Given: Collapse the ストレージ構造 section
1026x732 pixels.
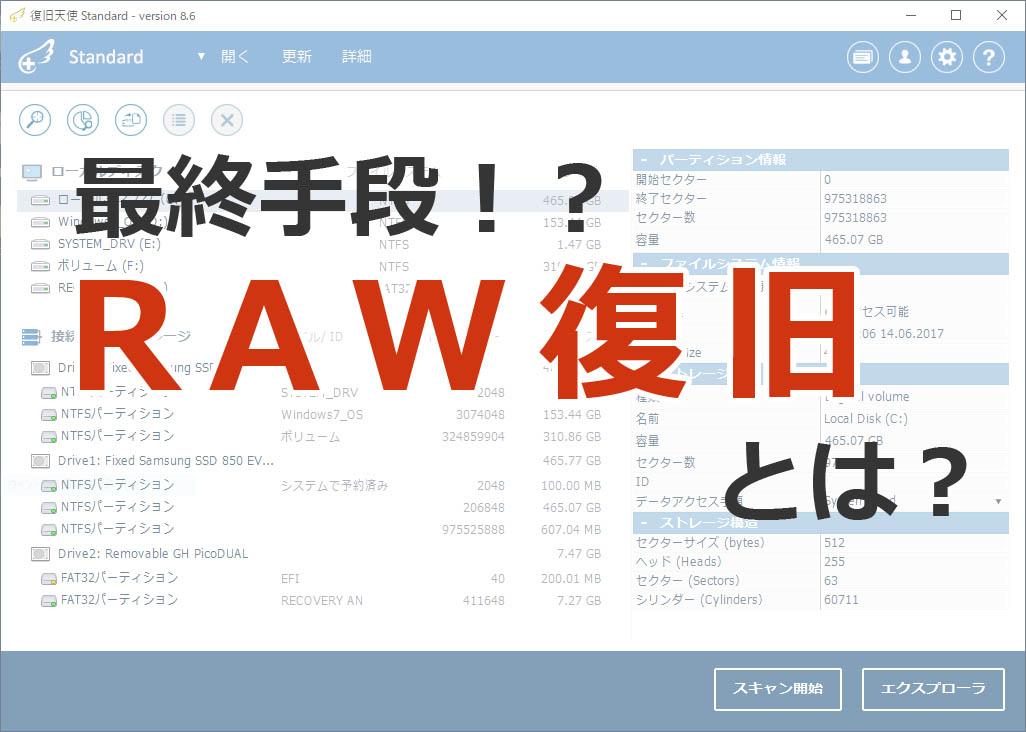Looking at the screenshot, I should coord(643,521).
